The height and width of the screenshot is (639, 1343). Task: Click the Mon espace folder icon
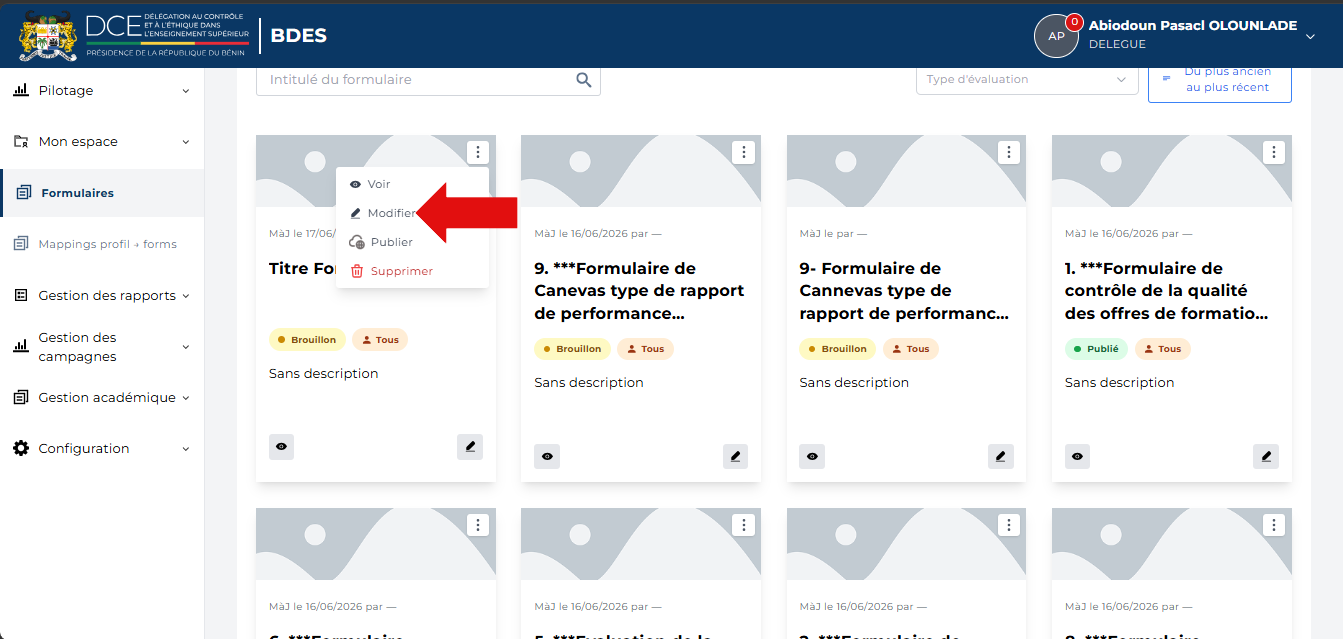click(x=21, y=142)
